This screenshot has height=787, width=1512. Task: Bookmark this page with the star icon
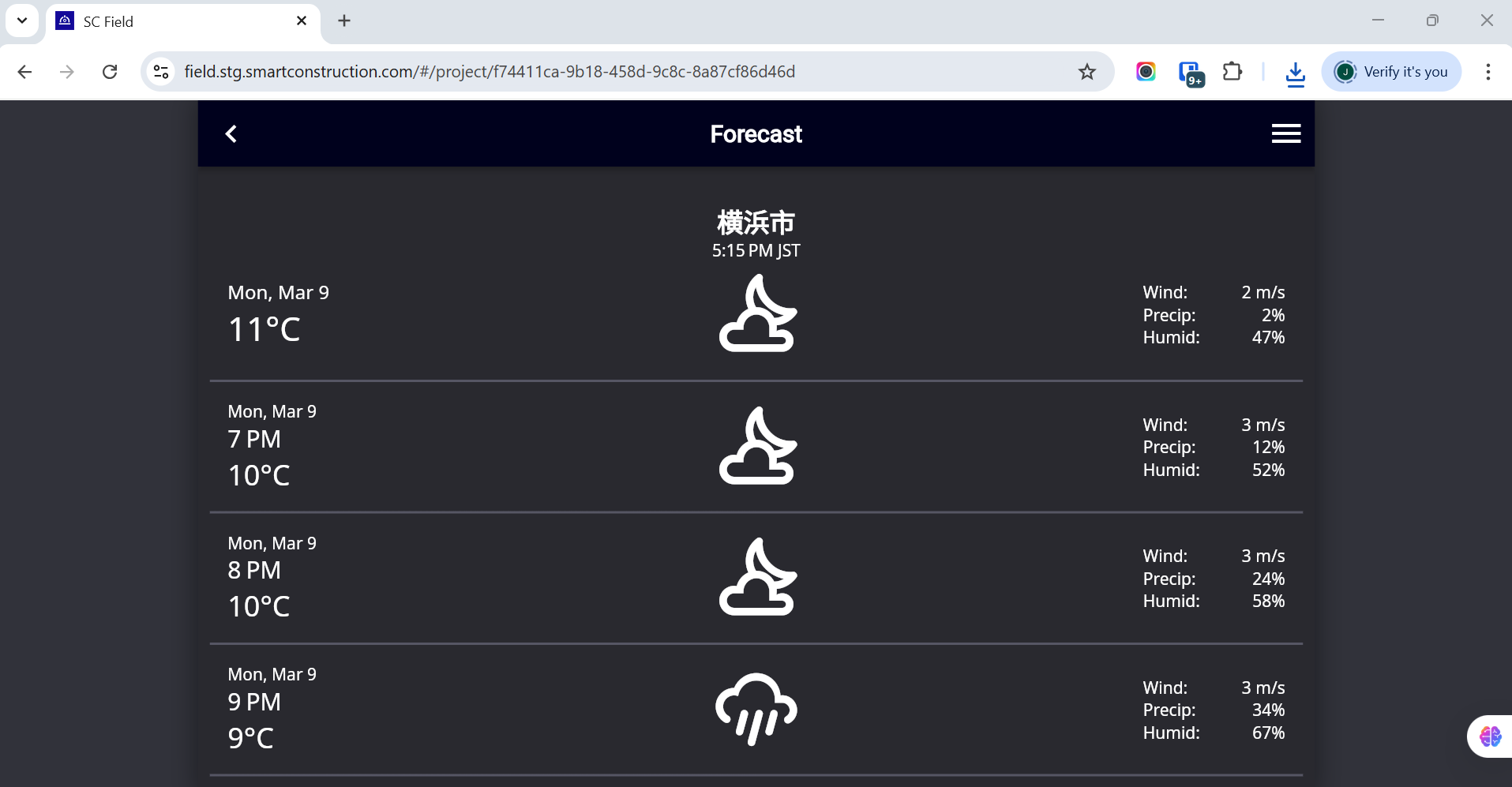tap(1087, 72)
